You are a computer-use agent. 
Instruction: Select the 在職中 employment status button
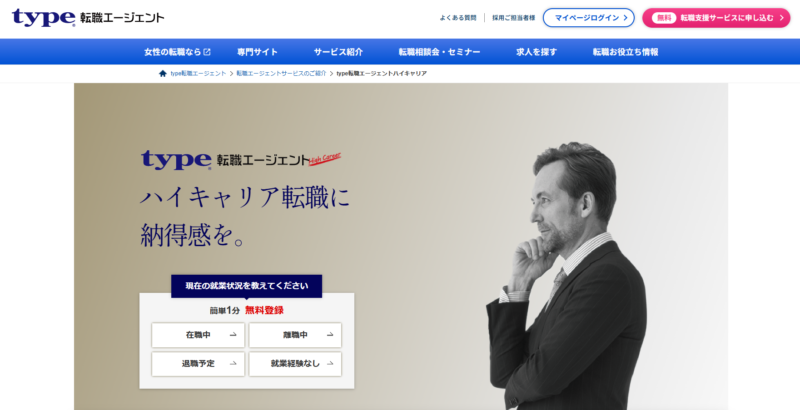coord(198,335)
